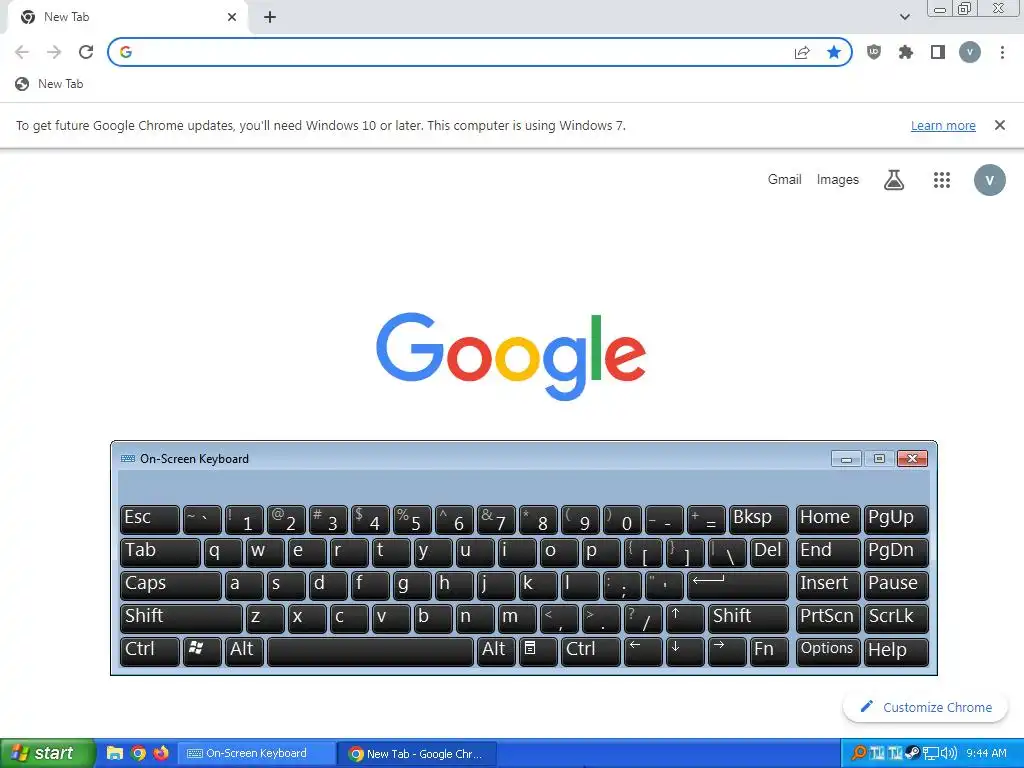Viewport: 1024px width, 768px height.
Task: Expand the tab search chevron
Action: coord(904,17)
